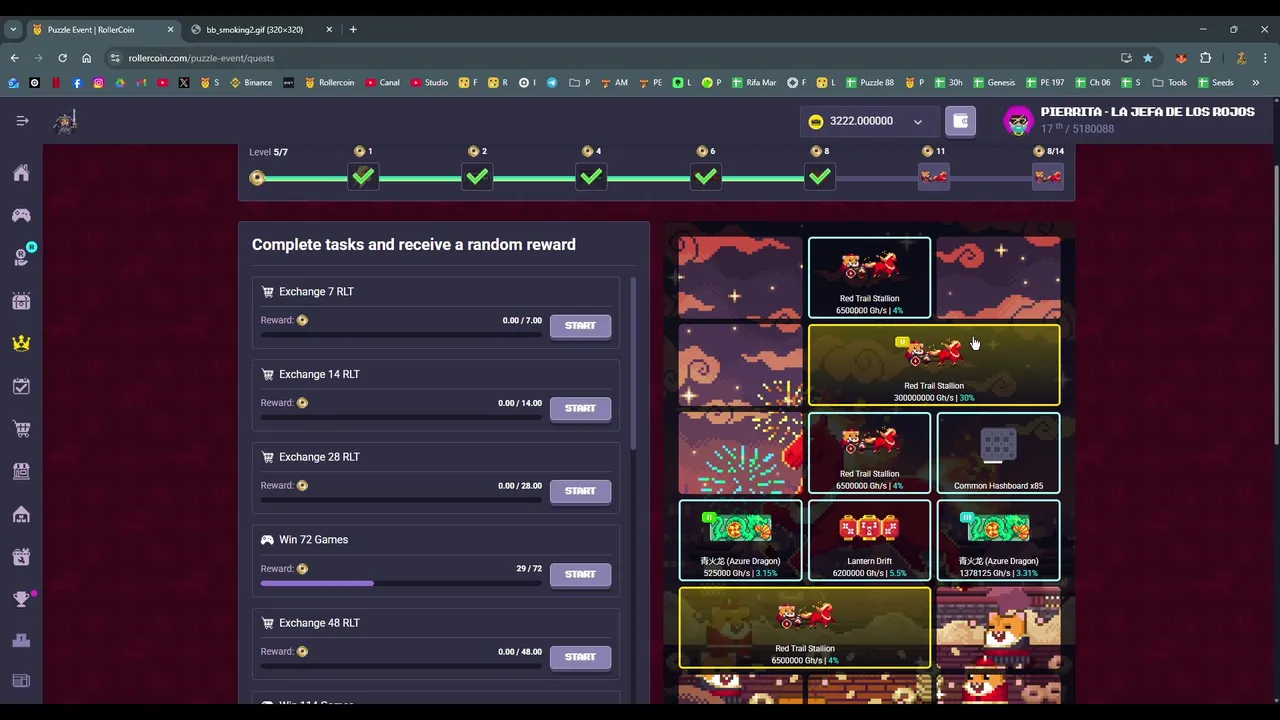Open the tab search dropdown arrow
This screenshot has width=1280, height=720.
[x=13, y=30]
